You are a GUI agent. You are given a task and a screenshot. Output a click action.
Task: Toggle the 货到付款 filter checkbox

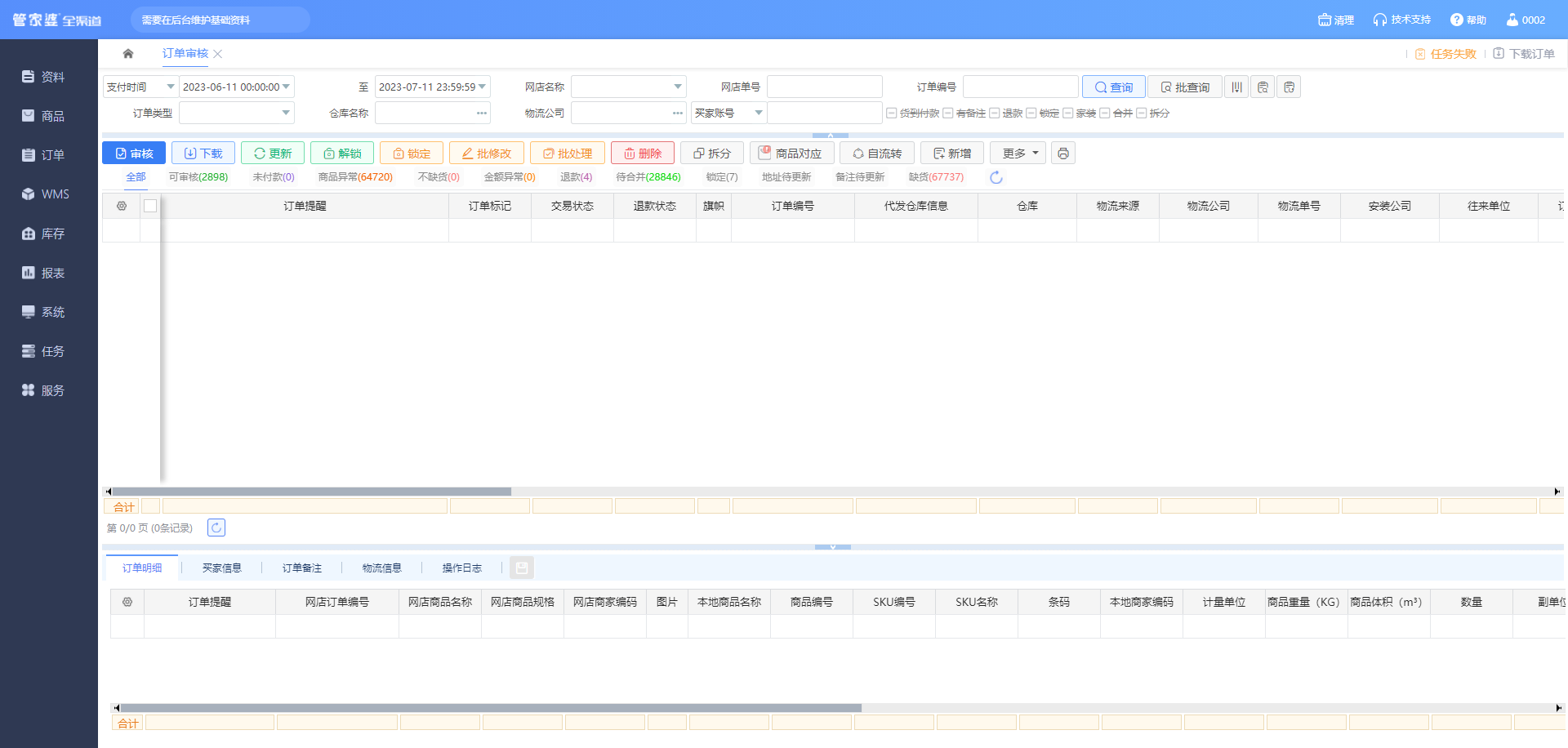pyautogui.click(x=892, y=114)
